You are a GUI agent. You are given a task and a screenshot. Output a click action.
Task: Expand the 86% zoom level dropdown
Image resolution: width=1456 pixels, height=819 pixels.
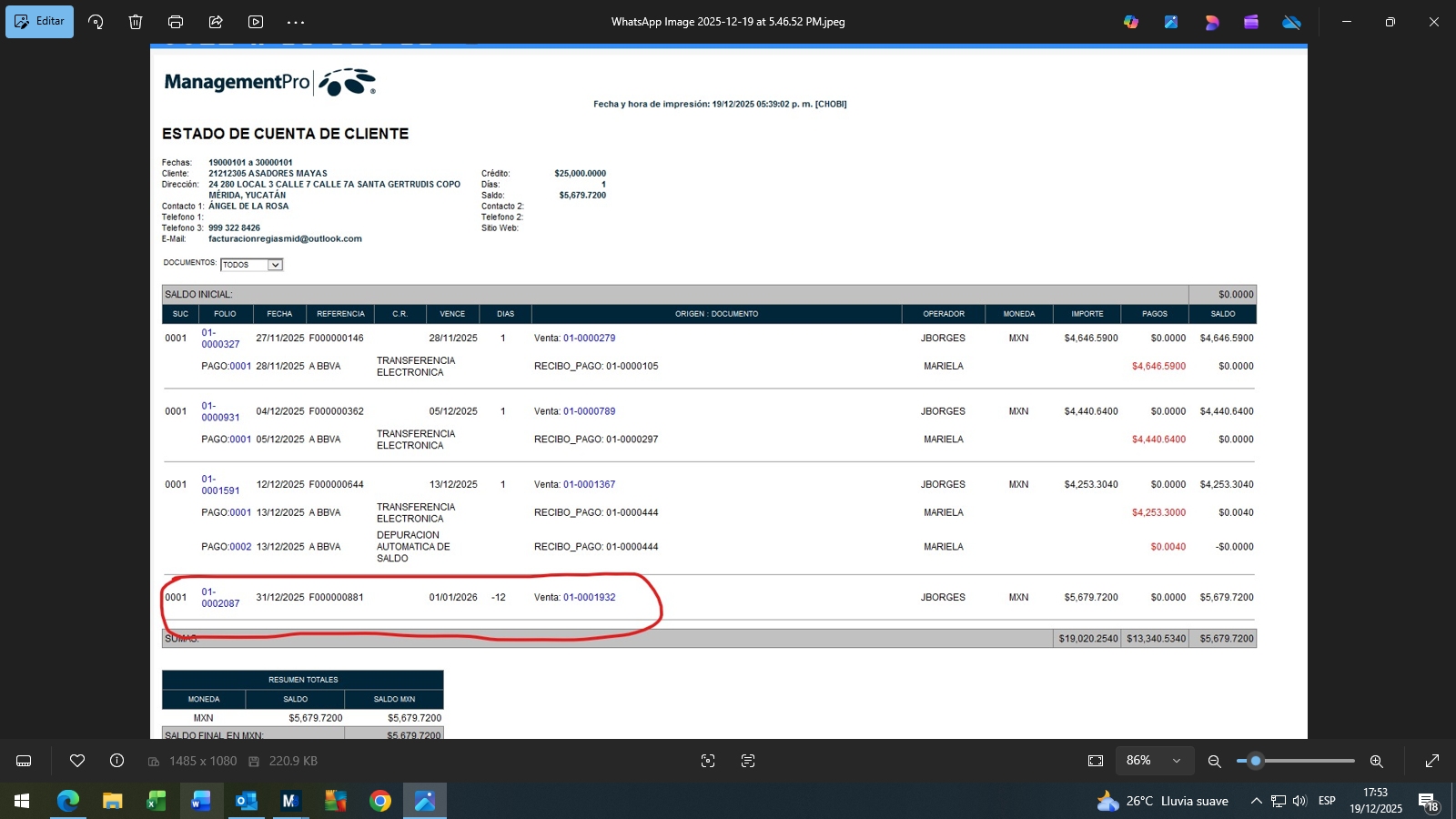pos(1177,761)
